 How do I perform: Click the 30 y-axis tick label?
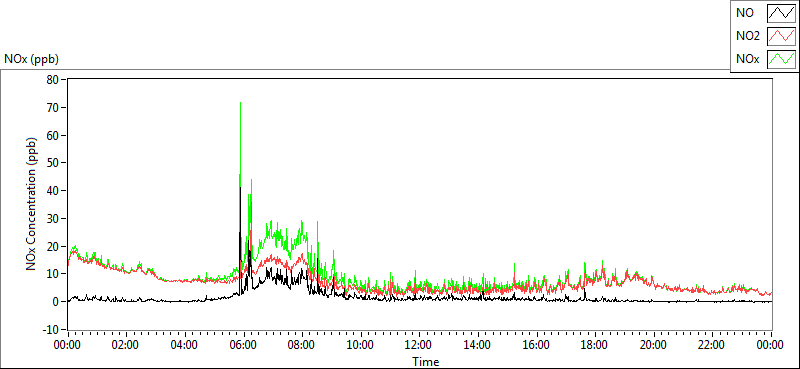[54, 218]
